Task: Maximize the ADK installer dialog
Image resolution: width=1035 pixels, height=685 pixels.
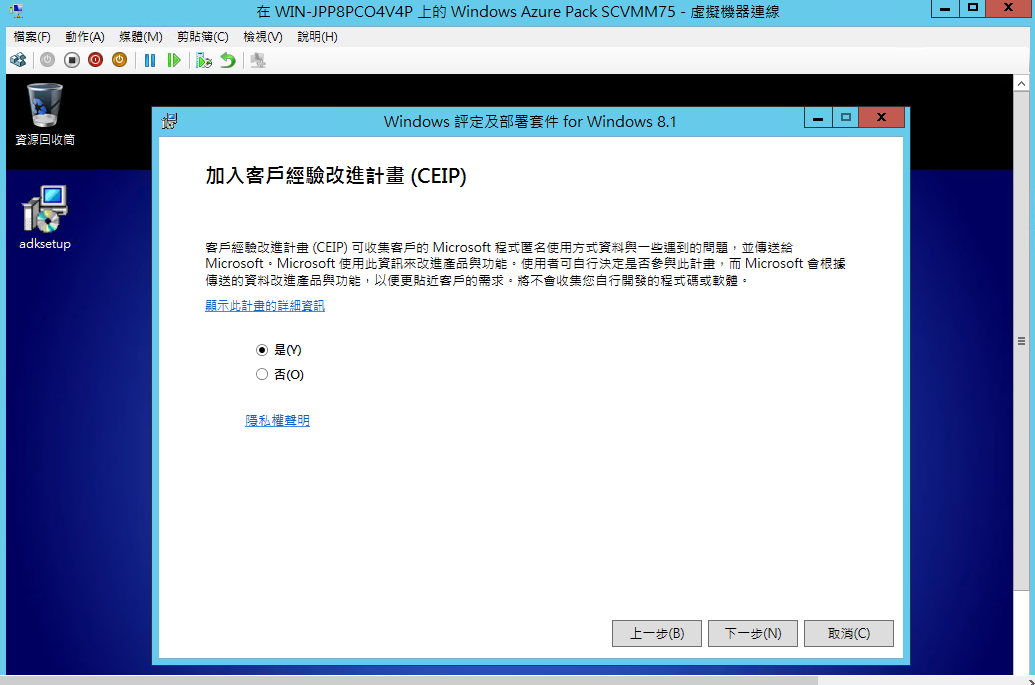Action: [846, 118]
